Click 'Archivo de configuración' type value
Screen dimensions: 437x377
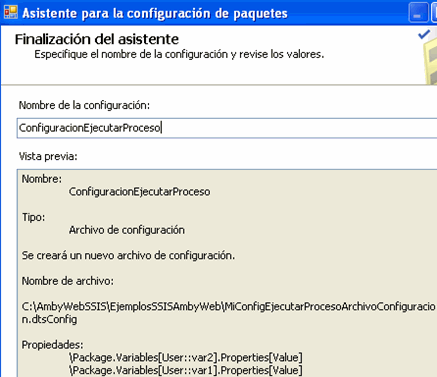coord(127,230)
